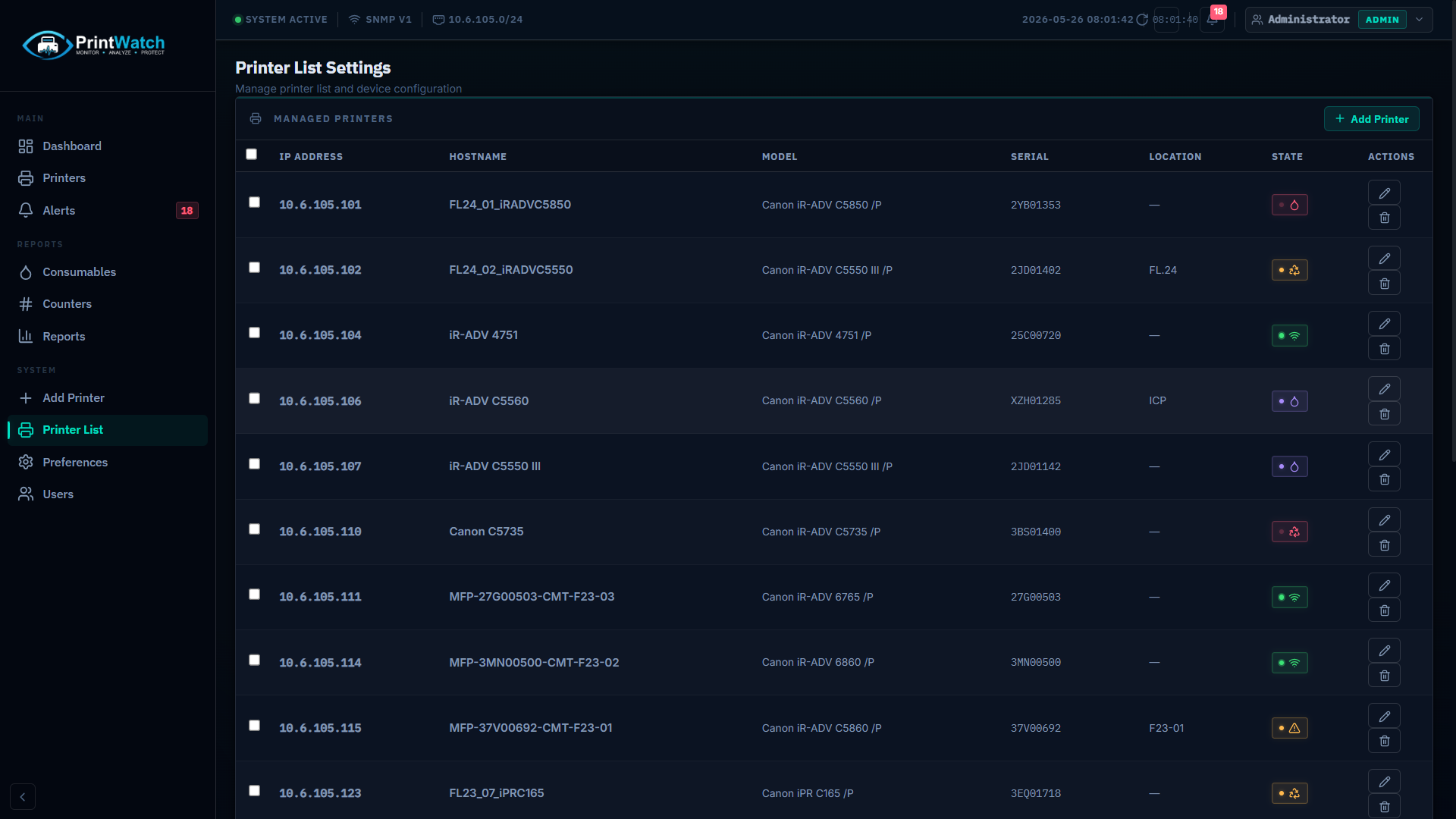Click the Add Printer button in header

(x=1371, y=119)
